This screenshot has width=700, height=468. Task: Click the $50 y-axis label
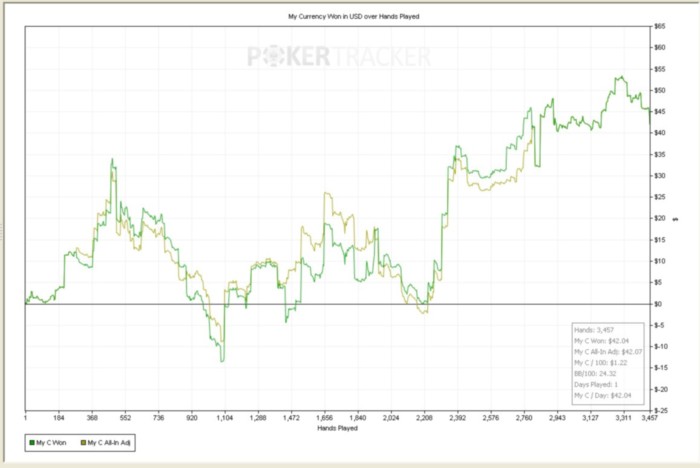click(x=659, y=91)
